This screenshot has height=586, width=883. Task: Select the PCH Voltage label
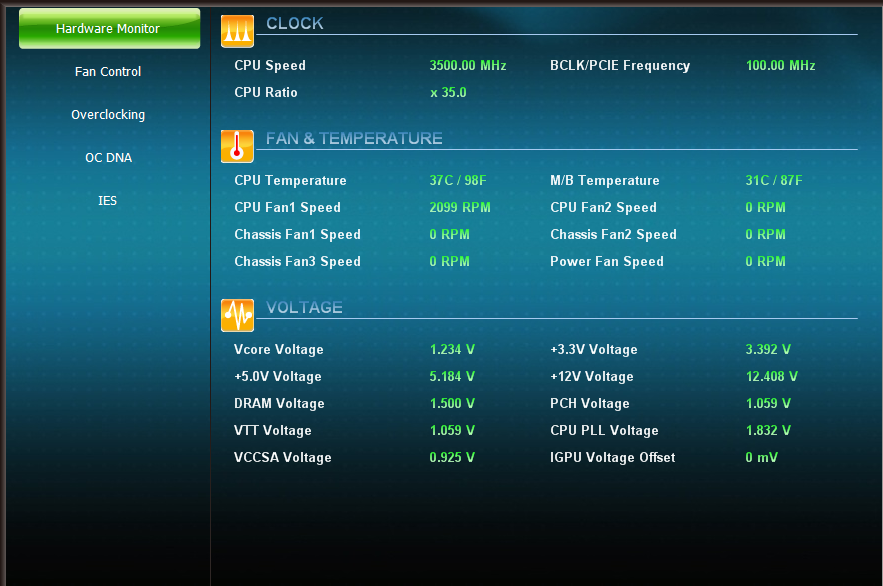coord(590,404)
